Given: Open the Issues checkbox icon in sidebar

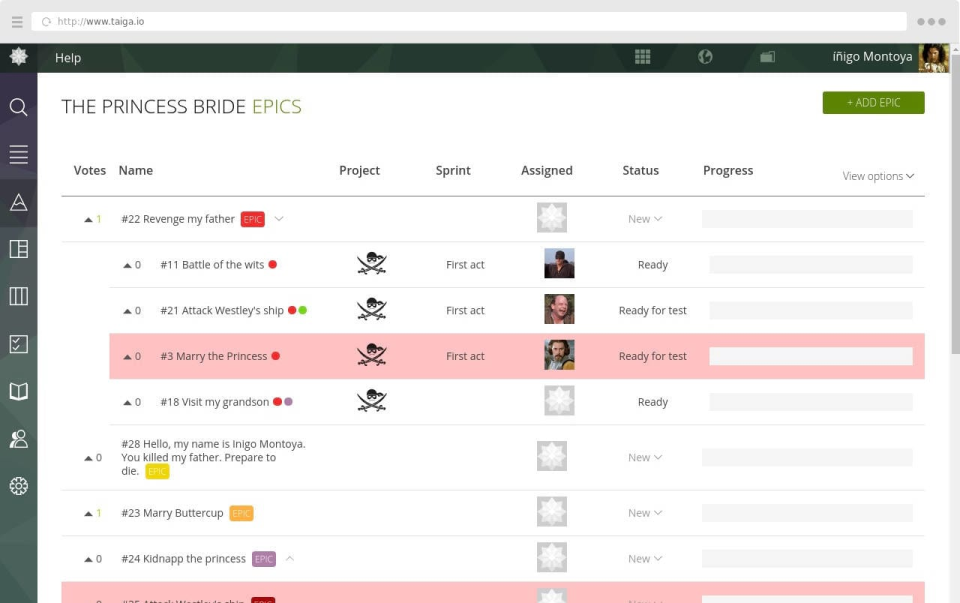Looking at the screenshot, I should (x=18, y=344).
